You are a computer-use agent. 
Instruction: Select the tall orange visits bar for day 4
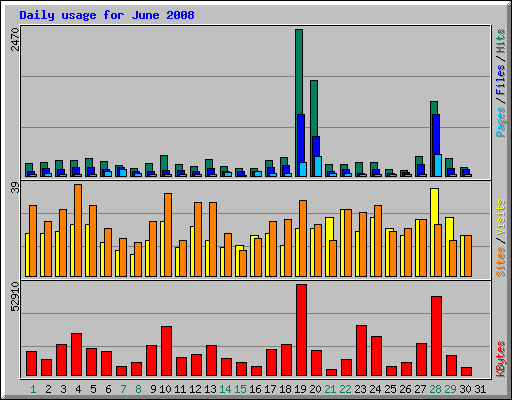click(x=78, y=230)
